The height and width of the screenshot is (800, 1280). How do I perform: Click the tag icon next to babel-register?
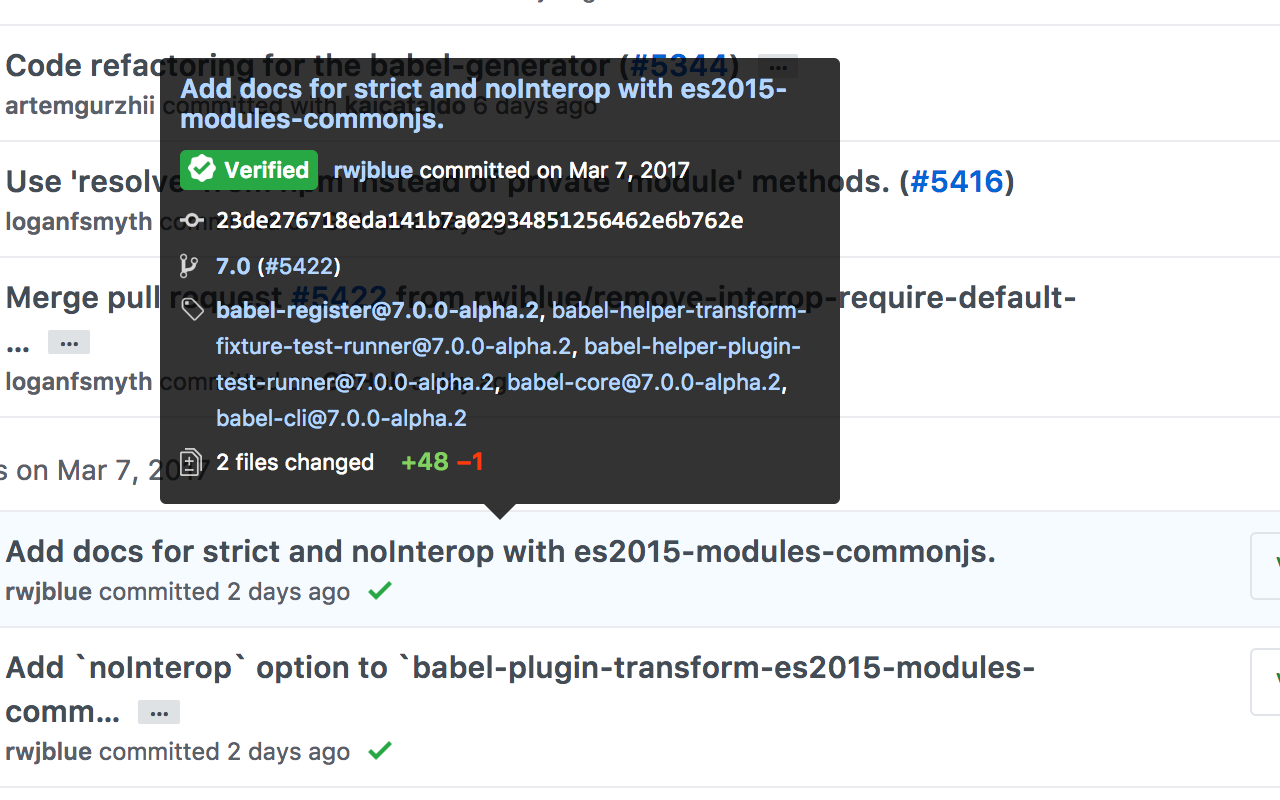[x=191, y=309]
